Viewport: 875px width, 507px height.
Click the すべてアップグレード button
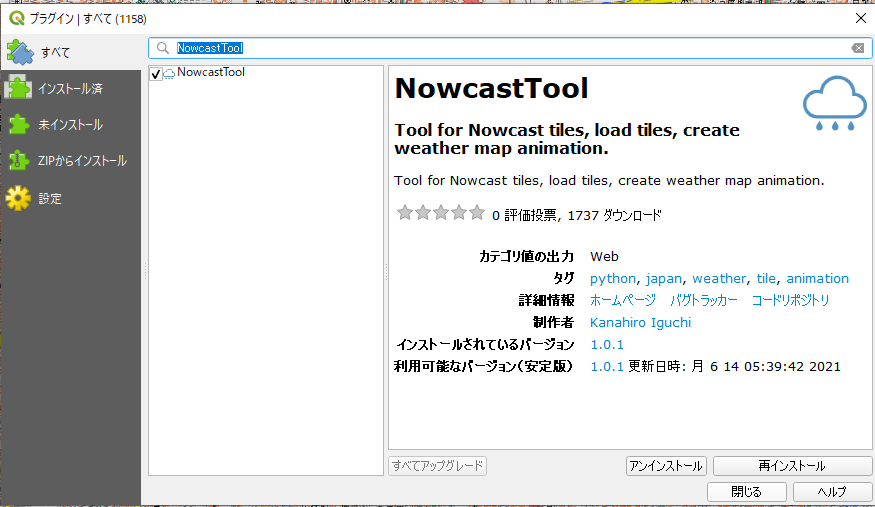coord(438,466)
